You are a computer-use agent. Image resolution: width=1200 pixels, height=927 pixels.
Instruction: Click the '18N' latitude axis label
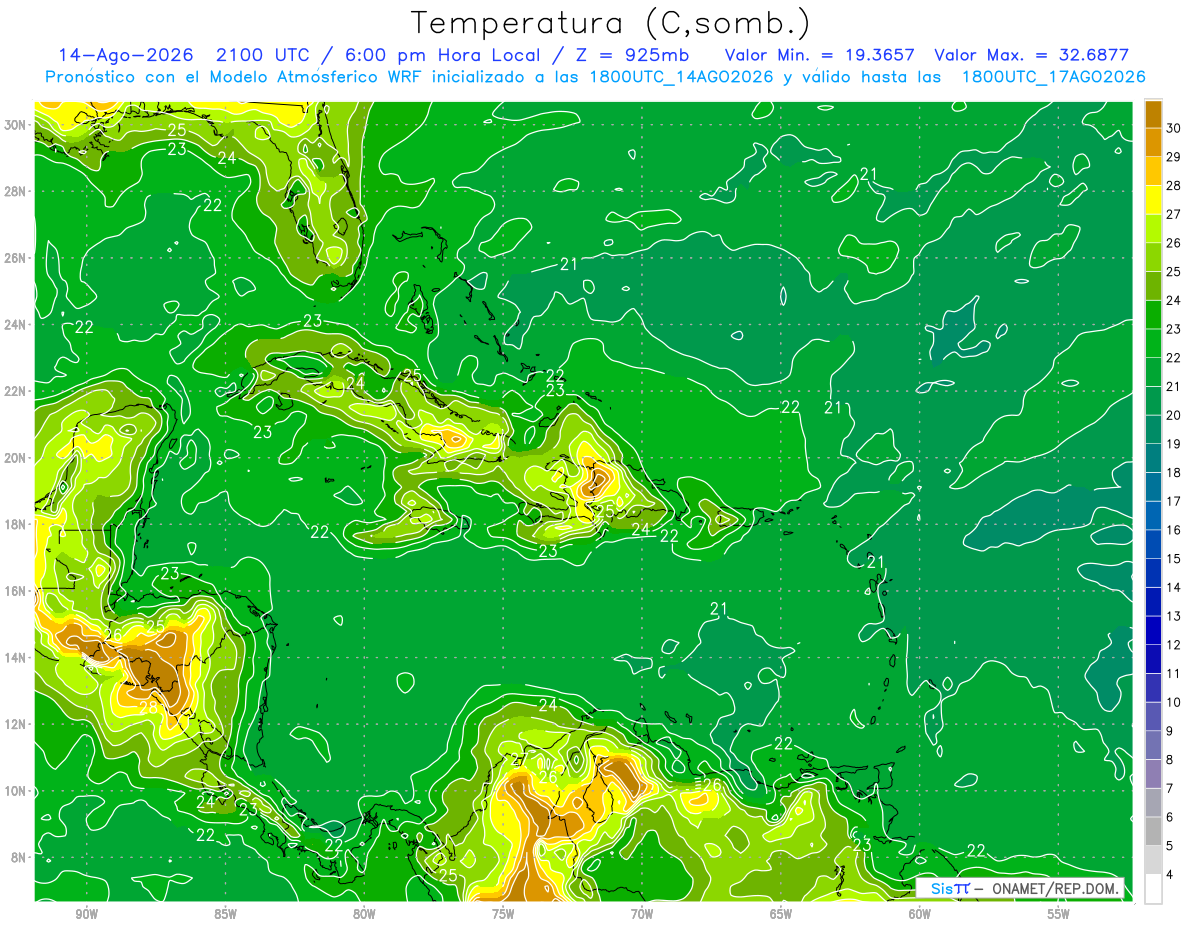click(15, 524)
